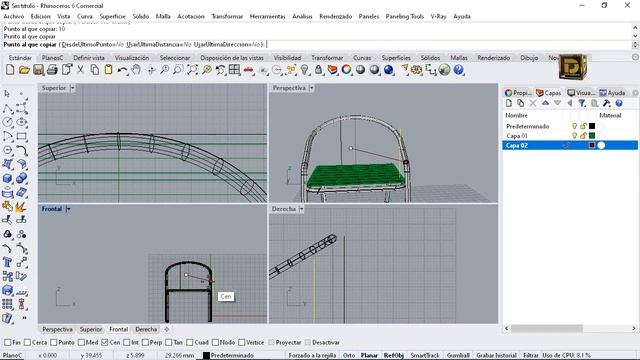
Task: Click the Lock padlock icon
Action: 318,70
